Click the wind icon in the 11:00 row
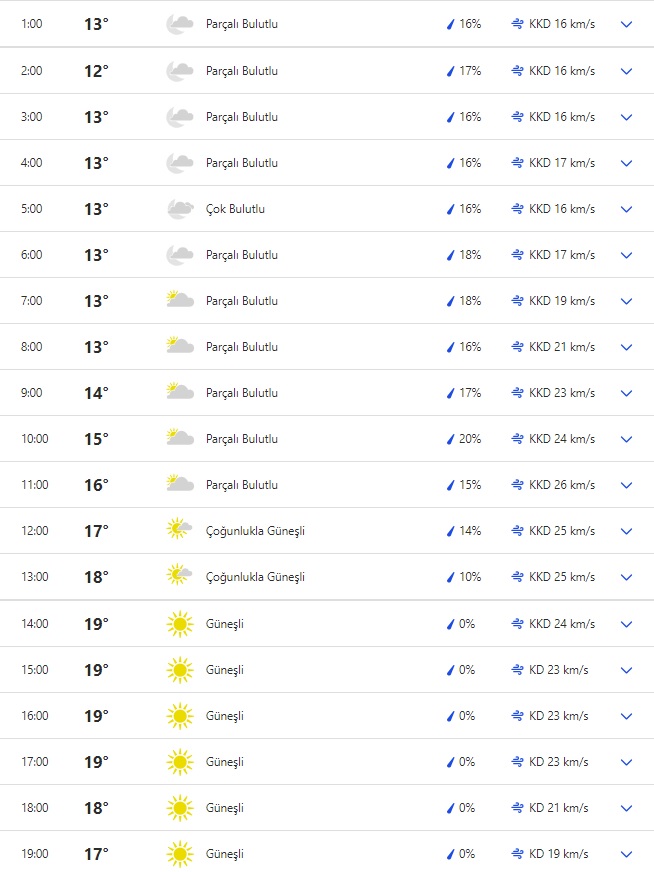The height and width of the screenshot is (872, 654). [x=517, y=485]
